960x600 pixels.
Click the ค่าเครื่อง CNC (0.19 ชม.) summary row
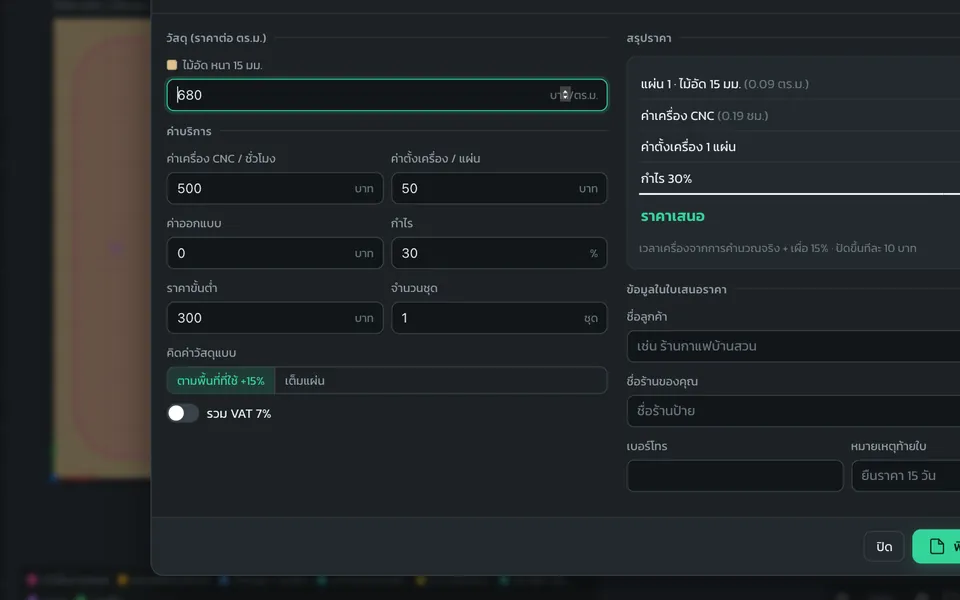800,116
